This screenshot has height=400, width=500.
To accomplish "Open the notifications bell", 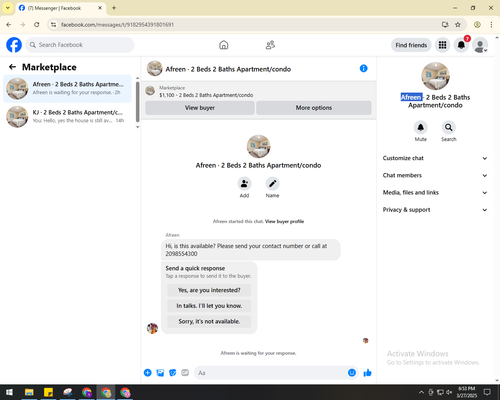I will click(461, 45).
